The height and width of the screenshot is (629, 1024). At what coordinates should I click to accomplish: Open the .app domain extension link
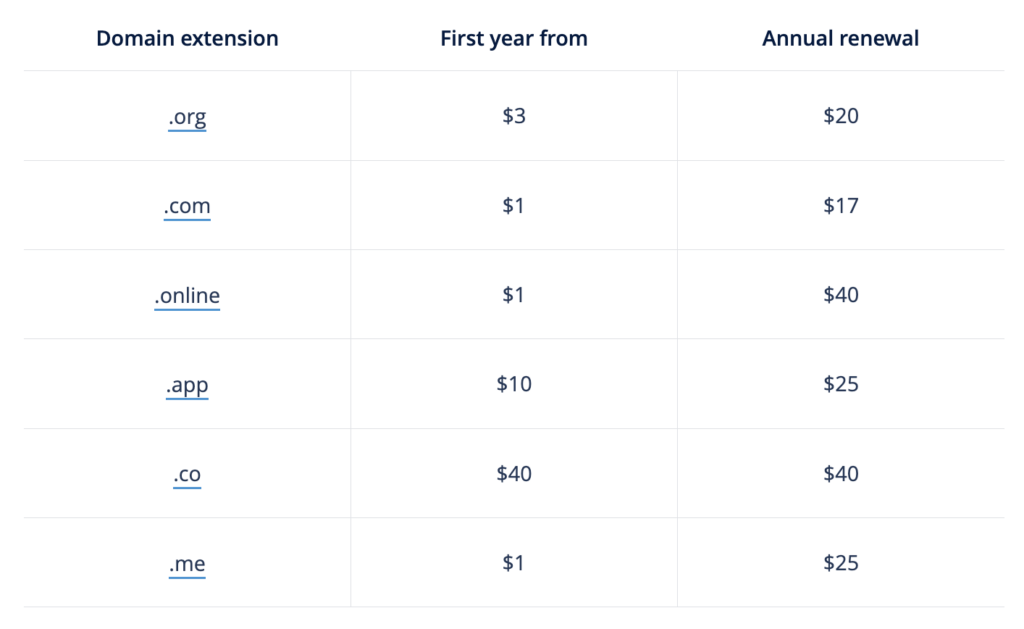[187, 385]
